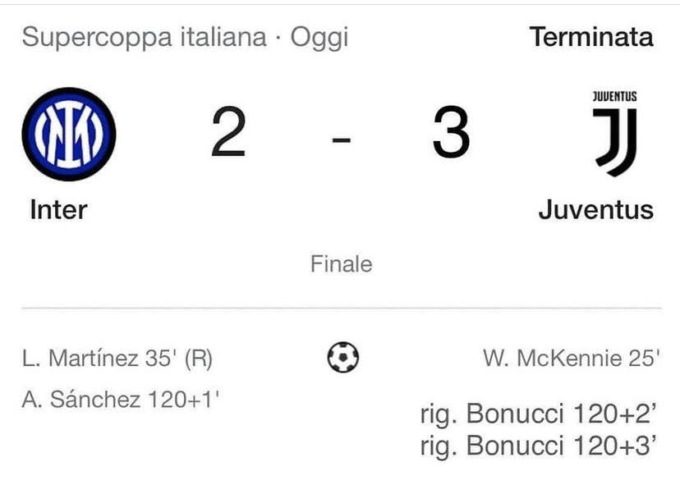Viewport: 680px width, 480px height.
Task: Click the Inter club crest
Action: click(69, 134)
